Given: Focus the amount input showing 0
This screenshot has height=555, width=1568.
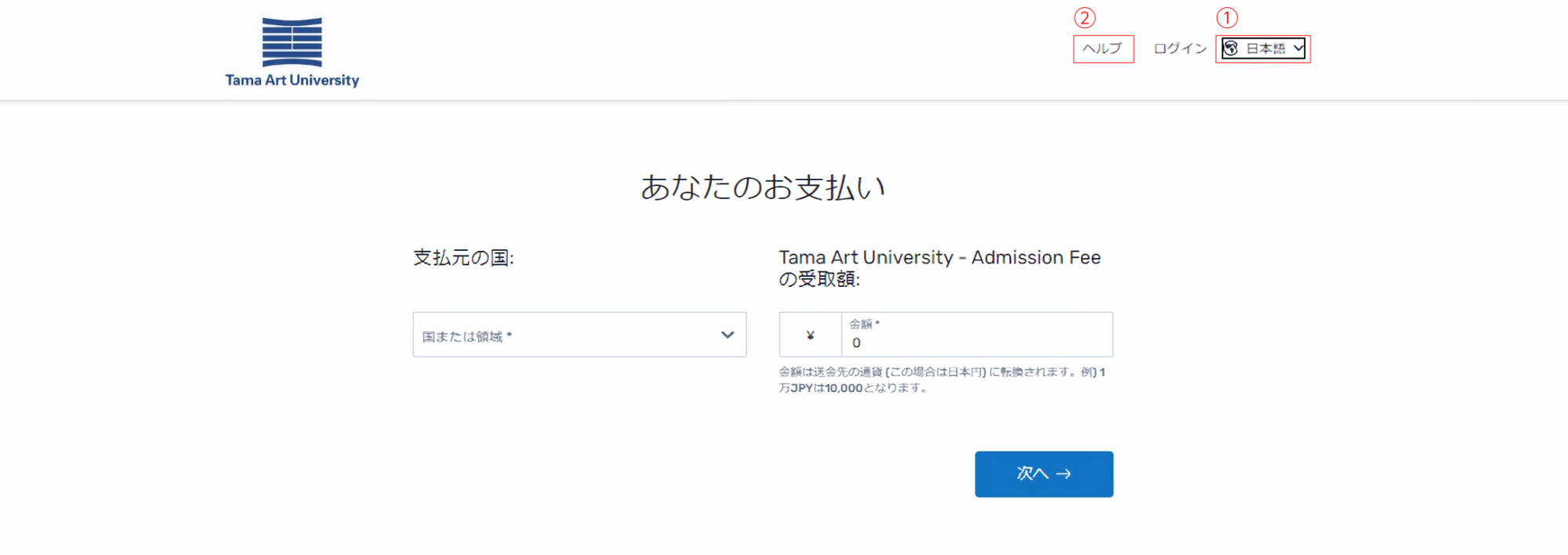Looking at the screenshot, I should [x=976, y=343].
